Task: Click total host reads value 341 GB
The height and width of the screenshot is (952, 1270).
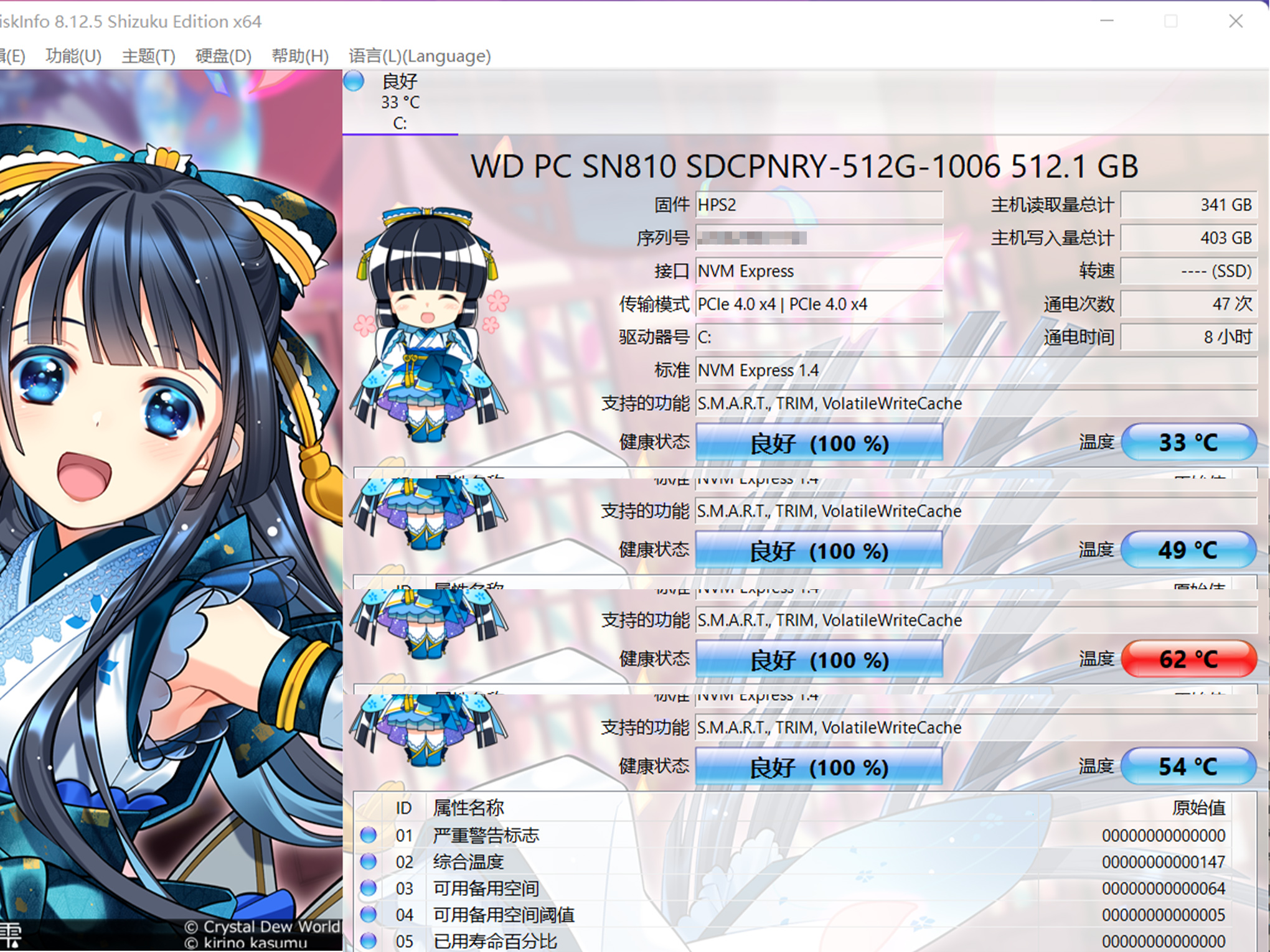Action: click(x=1189, y=205)
